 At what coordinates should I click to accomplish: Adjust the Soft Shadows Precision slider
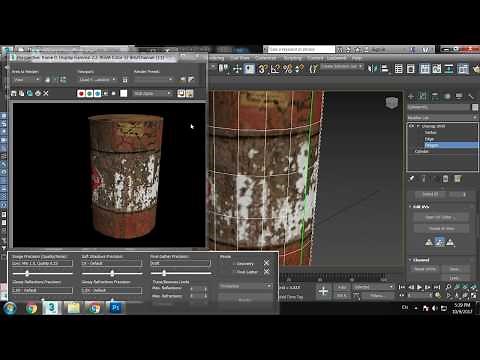(x=112, y=274)
